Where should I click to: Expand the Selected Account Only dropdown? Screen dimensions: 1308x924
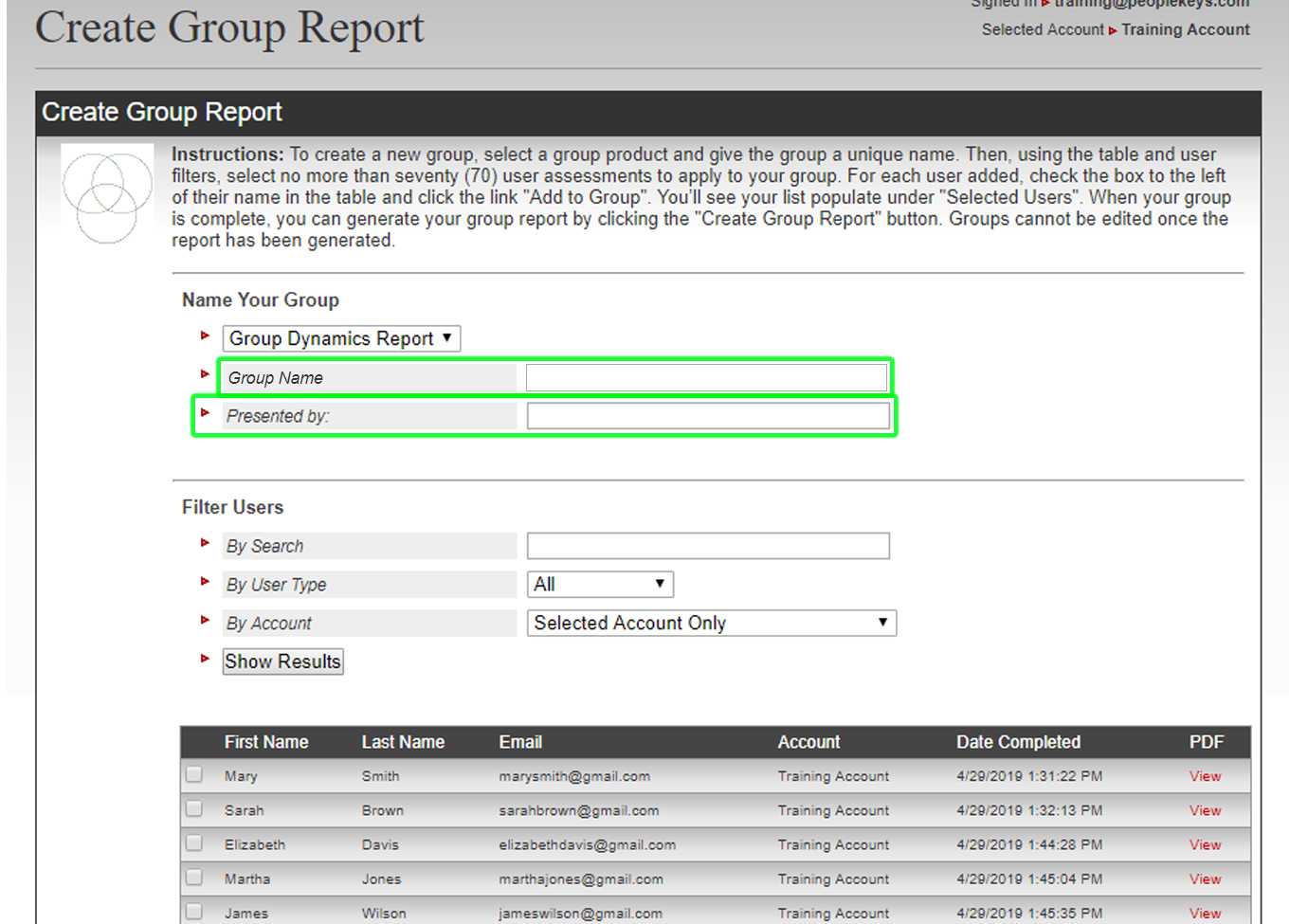tap(710, 623)
